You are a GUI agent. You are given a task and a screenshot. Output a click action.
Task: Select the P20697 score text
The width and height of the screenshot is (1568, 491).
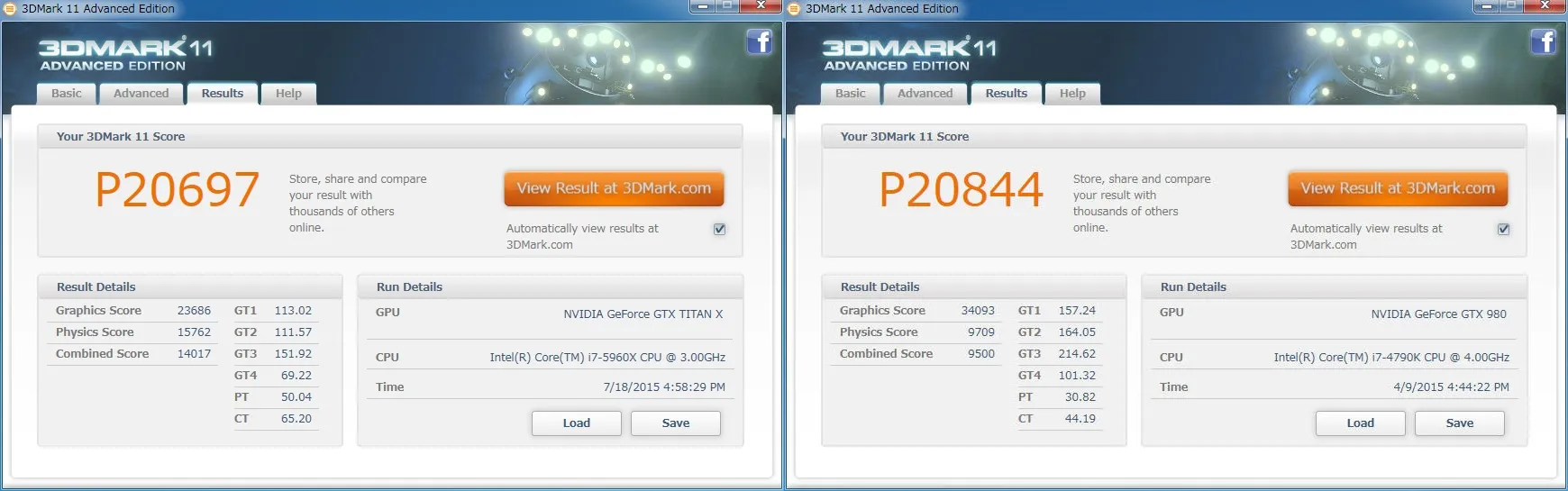pyautogui.click(x=178, y=190)
